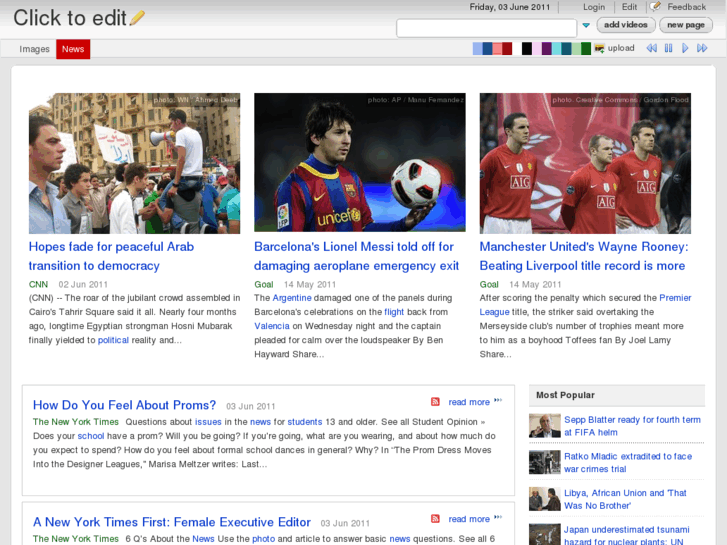
Task: Open the Manchester United players photo
Action: tap(585, 163)
